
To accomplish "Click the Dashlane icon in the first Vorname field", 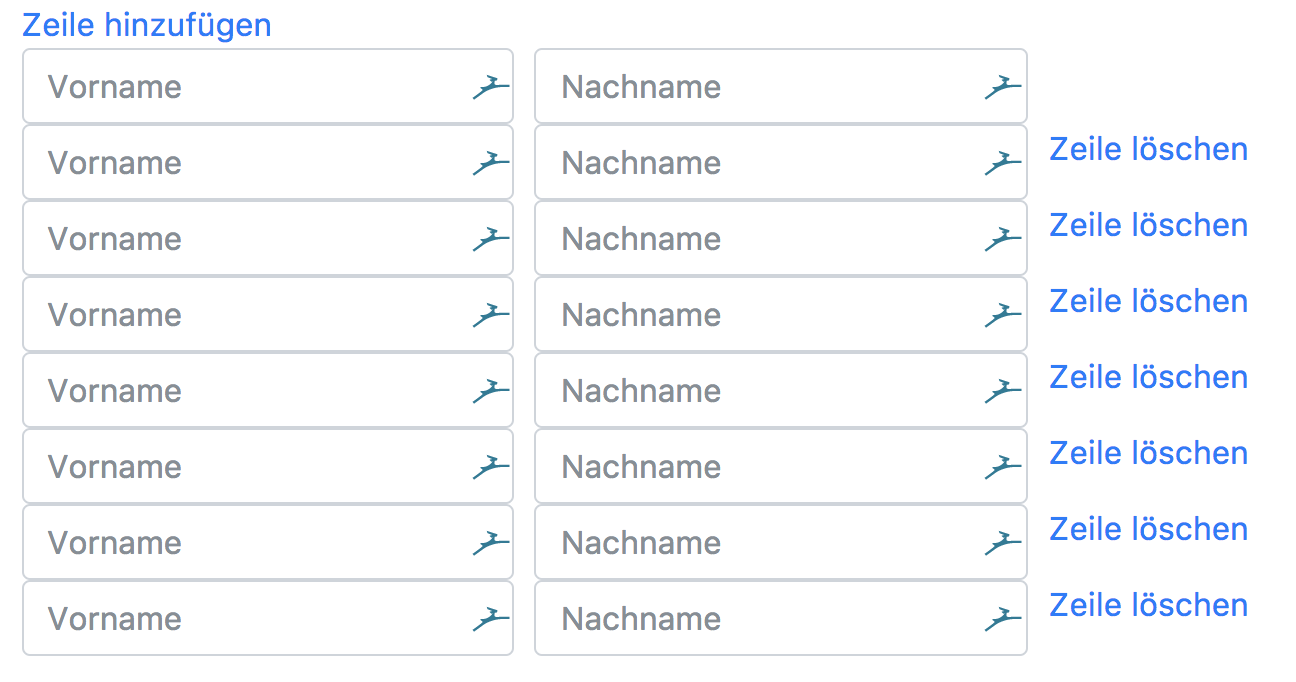I will [491, 87].
